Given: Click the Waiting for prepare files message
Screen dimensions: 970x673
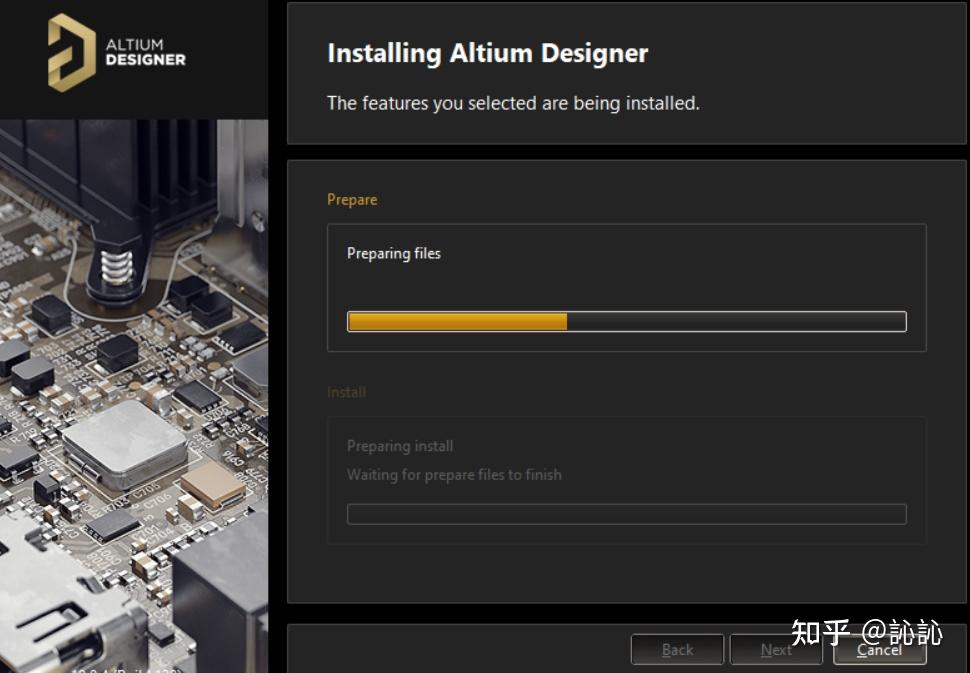Looking at the screenshot, I should (455, 475).
